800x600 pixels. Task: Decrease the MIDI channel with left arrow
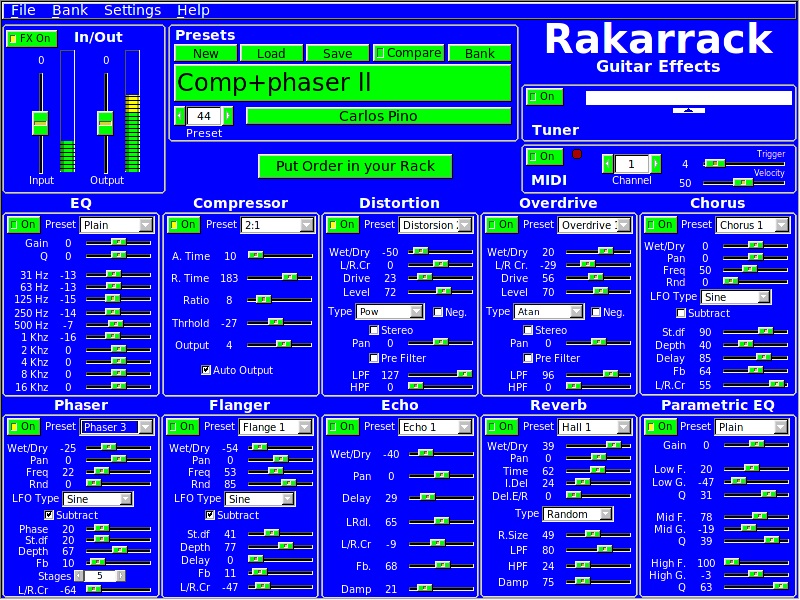tap(607, 164)
